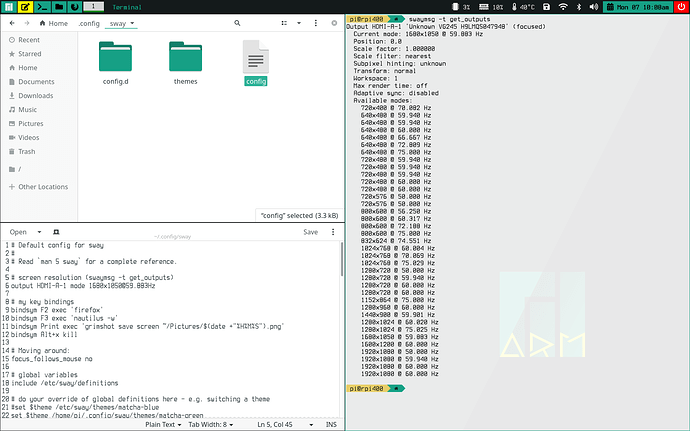This screenshot has height=431, width=690.
Task: Check CPU usage indicator showing 3%
Action: click(461, 7)
